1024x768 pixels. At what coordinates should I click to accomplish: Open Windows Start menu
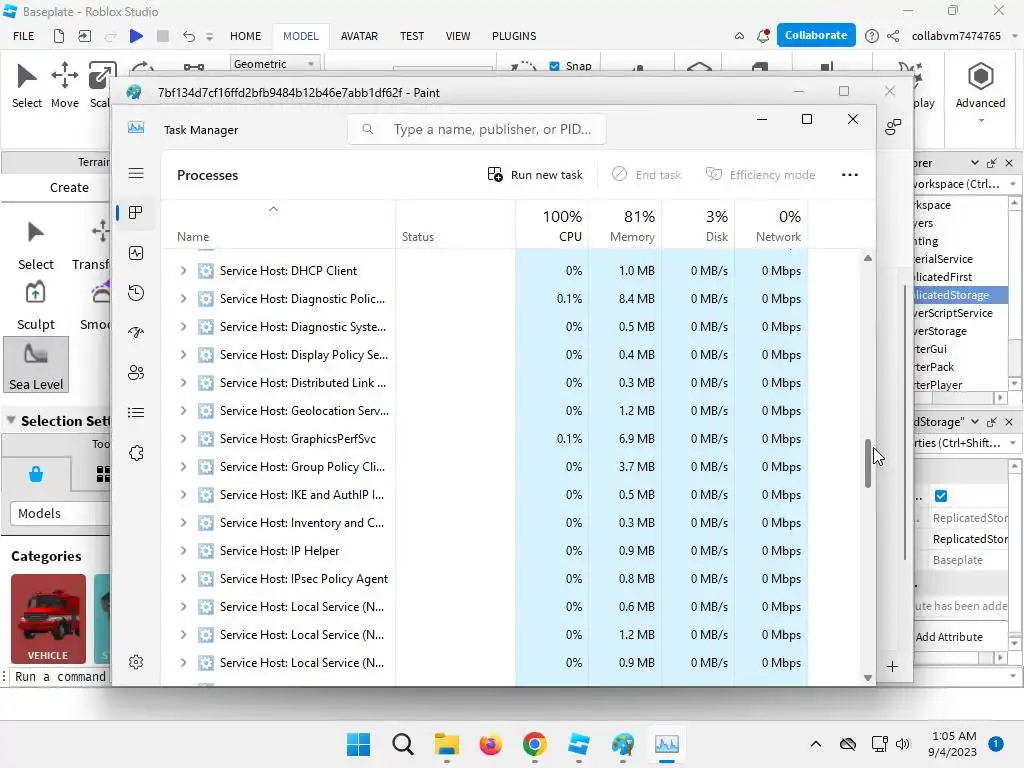click(x=358, y=744)
